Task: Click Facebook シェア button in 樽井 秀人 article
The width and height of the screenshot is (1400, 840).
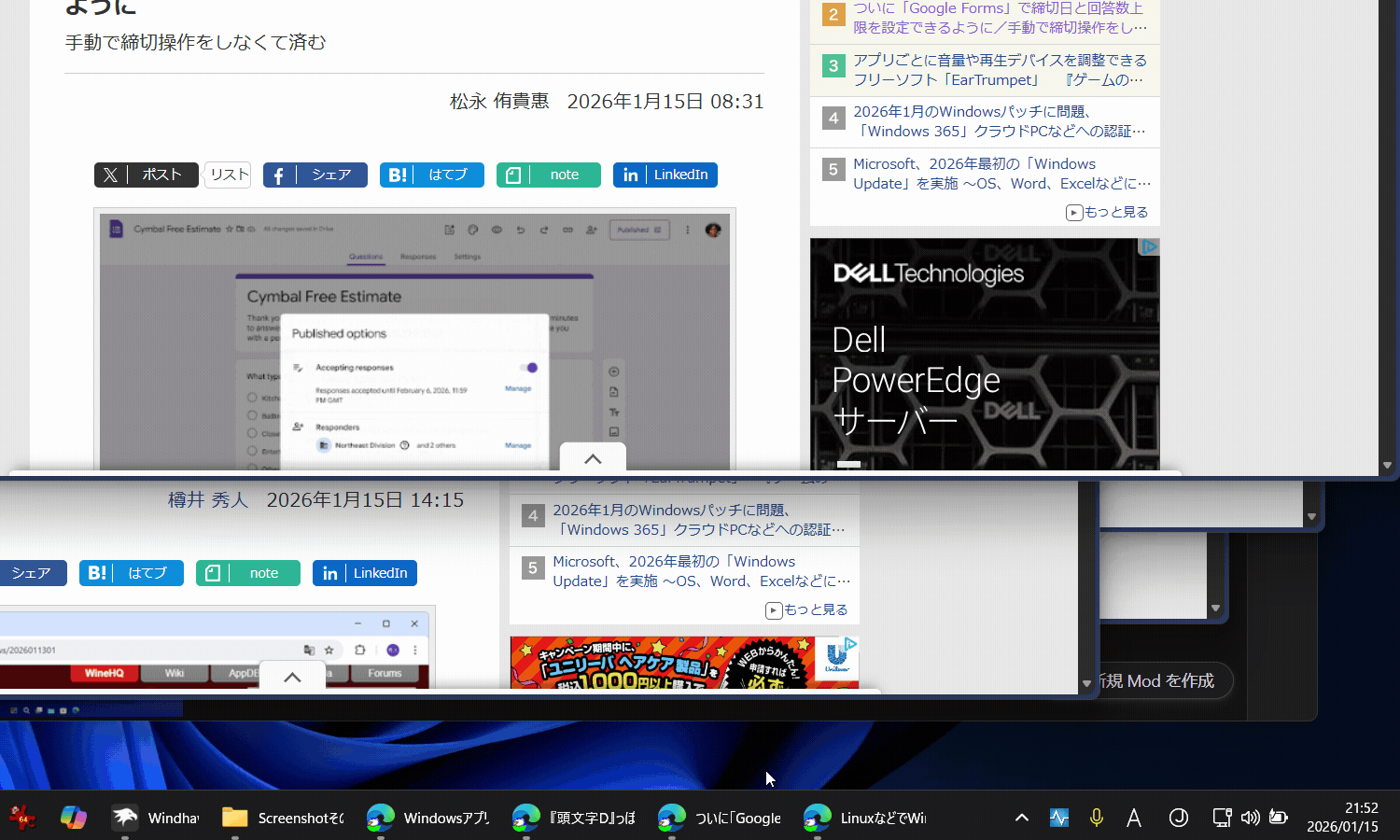Action: point(31,573)
